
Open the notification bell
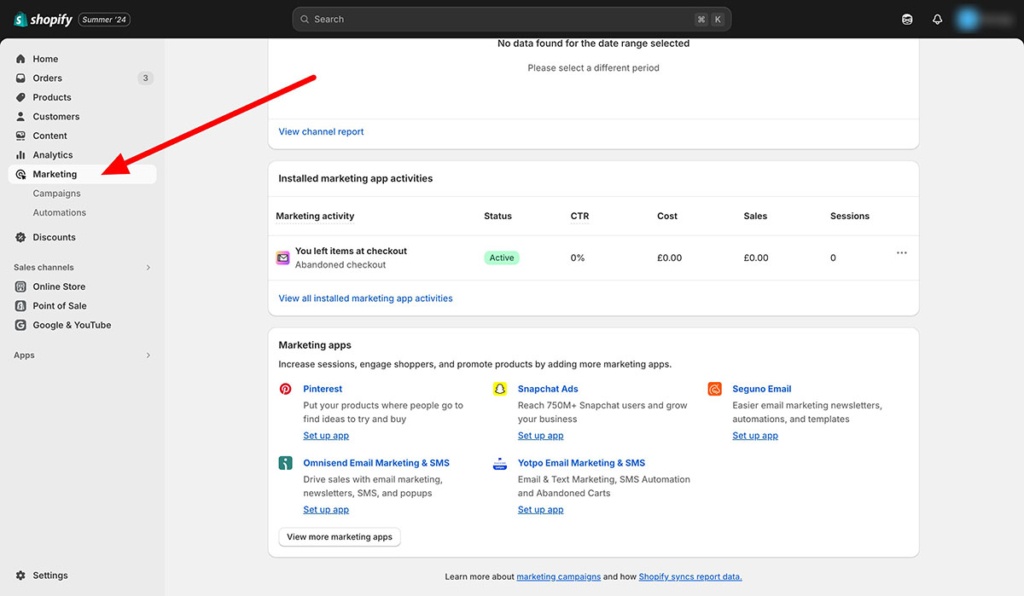coord(937,18)
